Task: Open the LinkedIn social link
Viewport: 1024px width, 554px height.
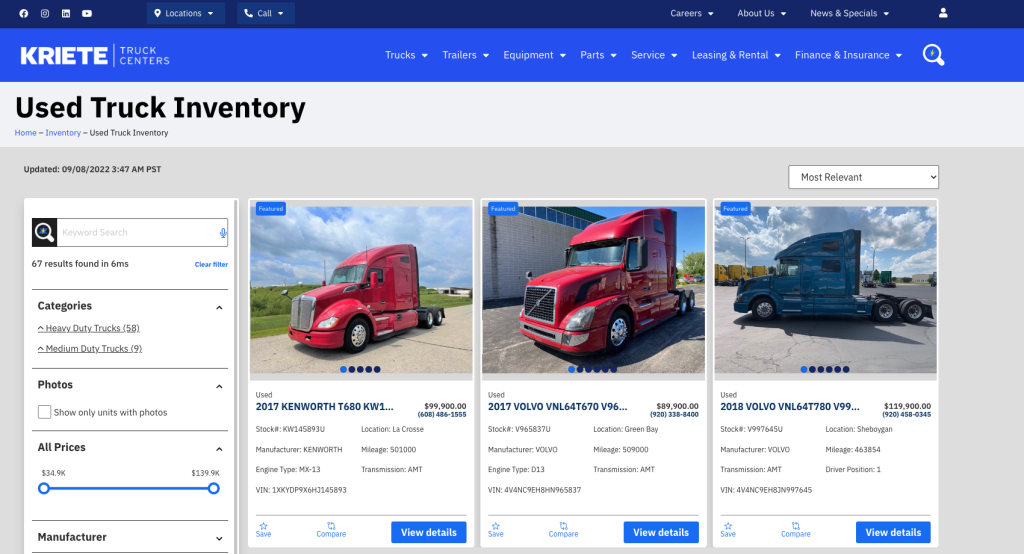Action: (x=66, y=13)
